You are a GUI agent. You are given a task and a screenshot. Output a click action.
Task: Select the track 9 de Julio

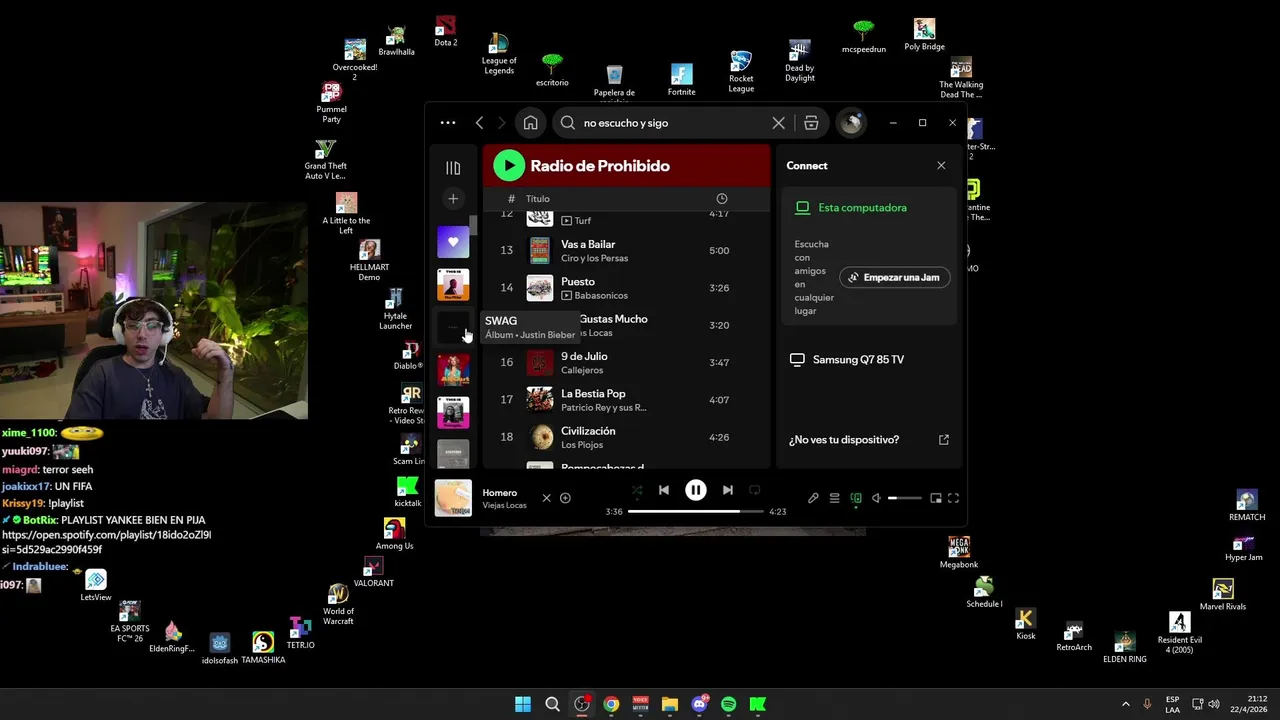(x=584, y=356)
